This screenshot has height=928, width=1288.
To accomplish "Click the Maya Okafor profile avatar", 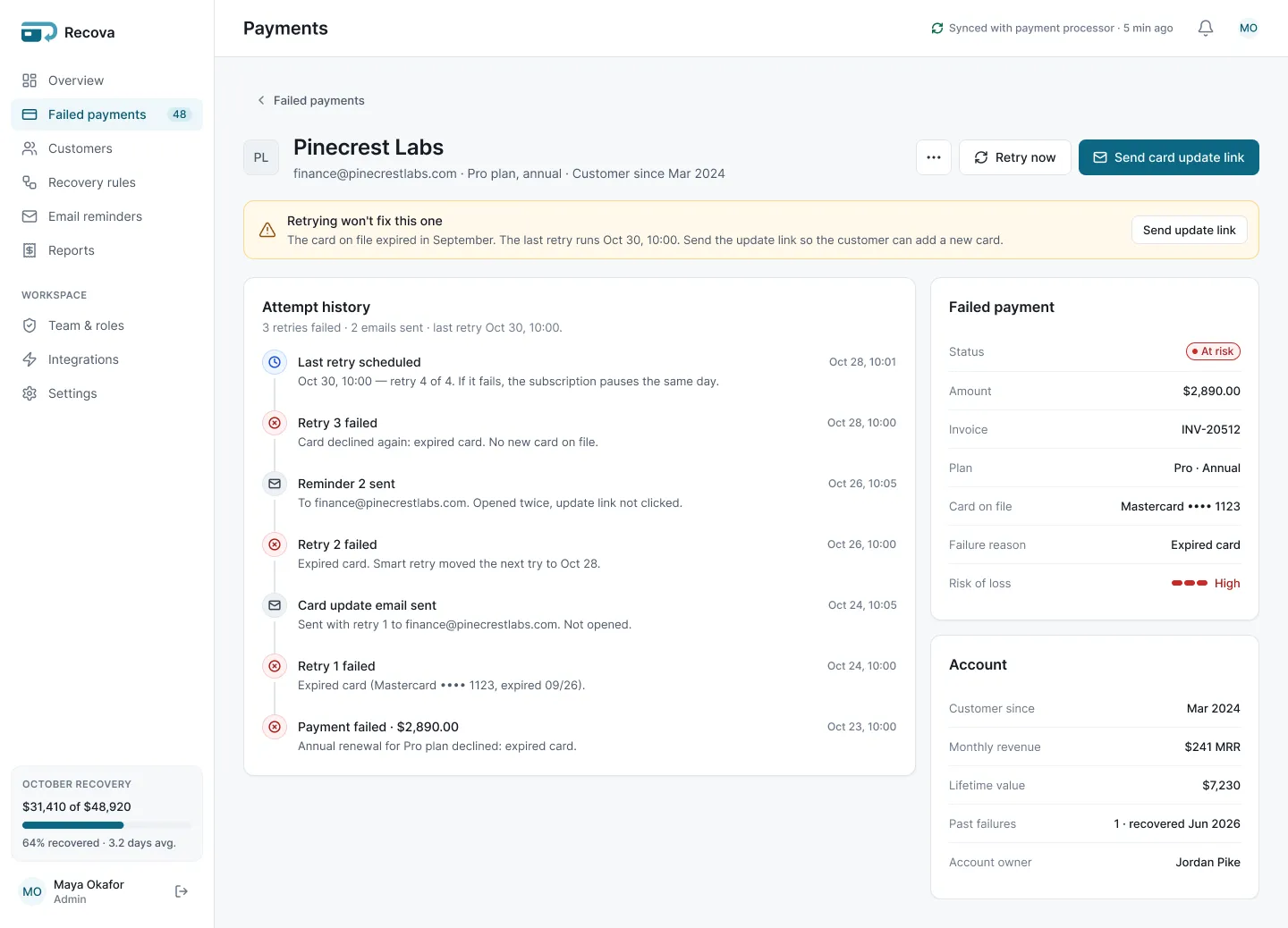I will coord(32,891).
